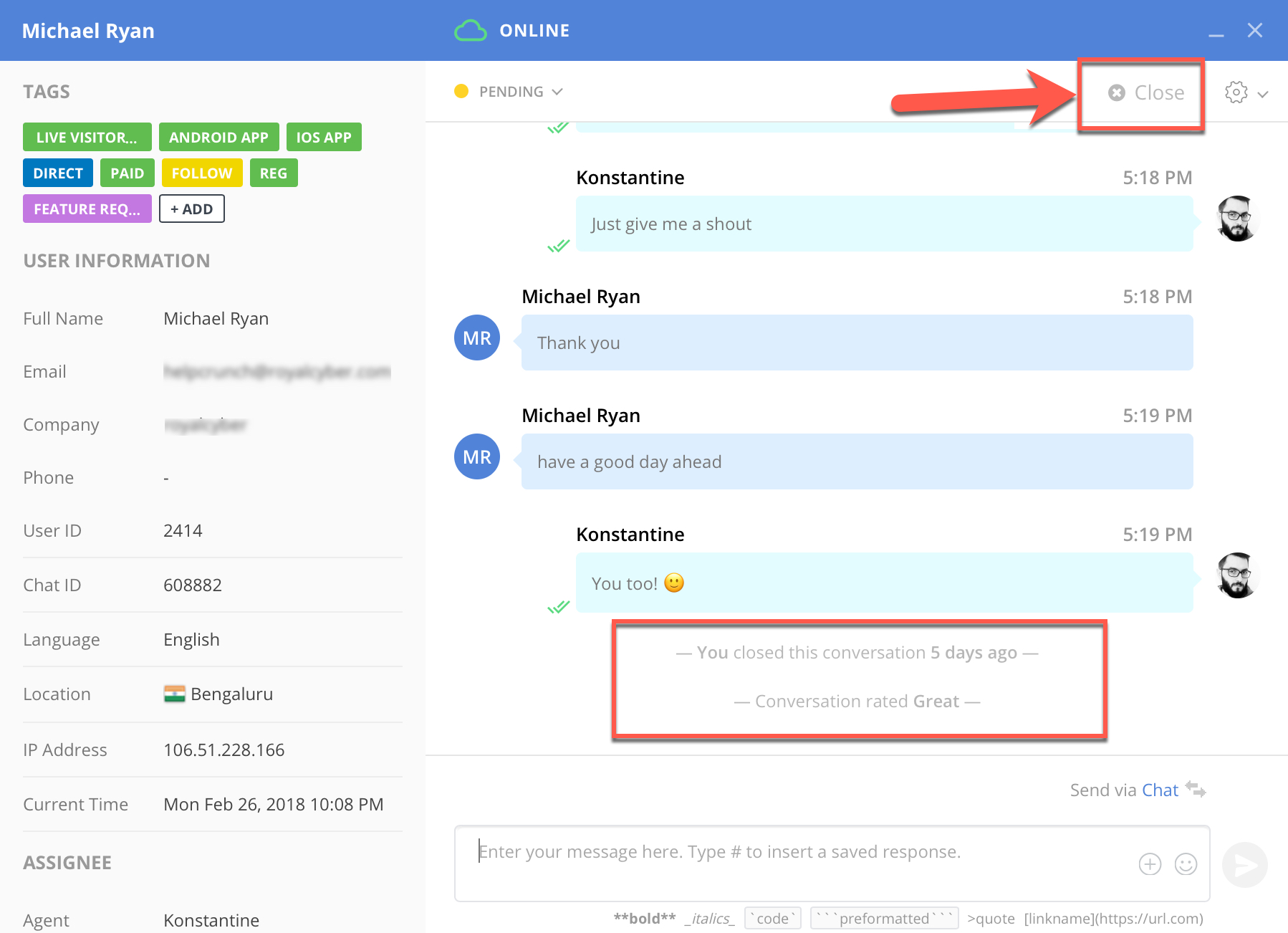Click the Language value English
The height and width of the screenshot is (933, 1288).
coord(191,639)
